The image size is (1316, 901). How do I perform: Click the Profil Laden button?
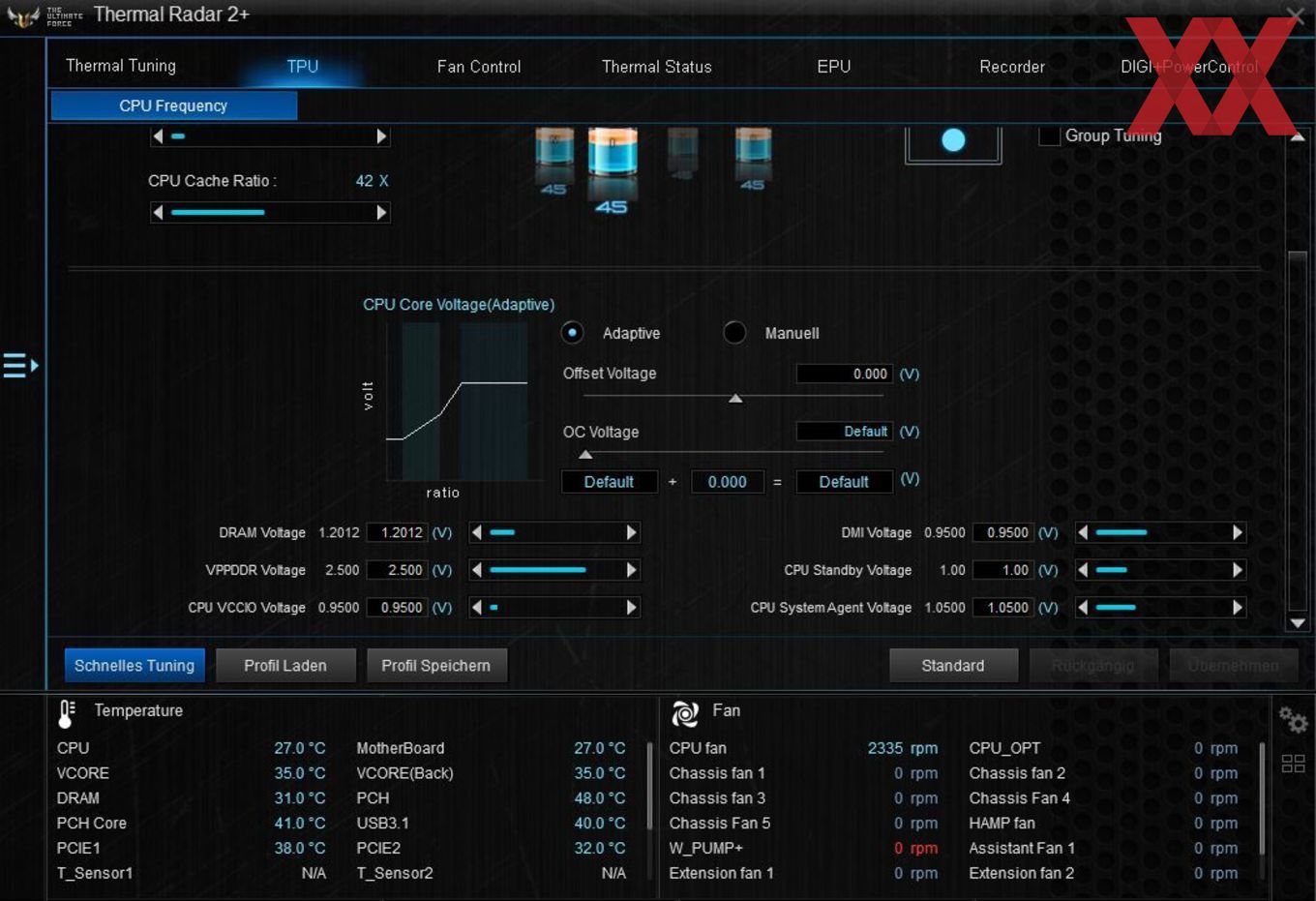coord(285,666)
